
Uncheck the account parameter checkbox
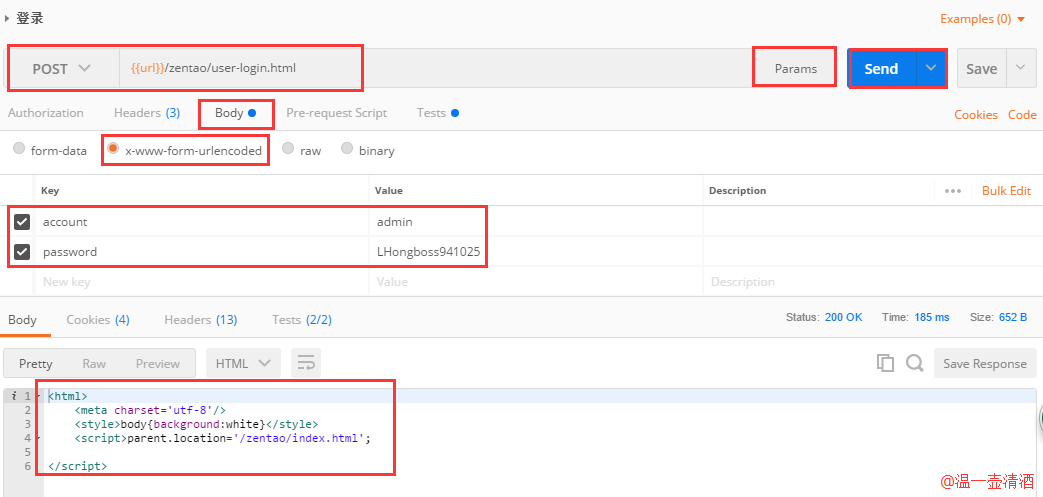coord(22,222)
